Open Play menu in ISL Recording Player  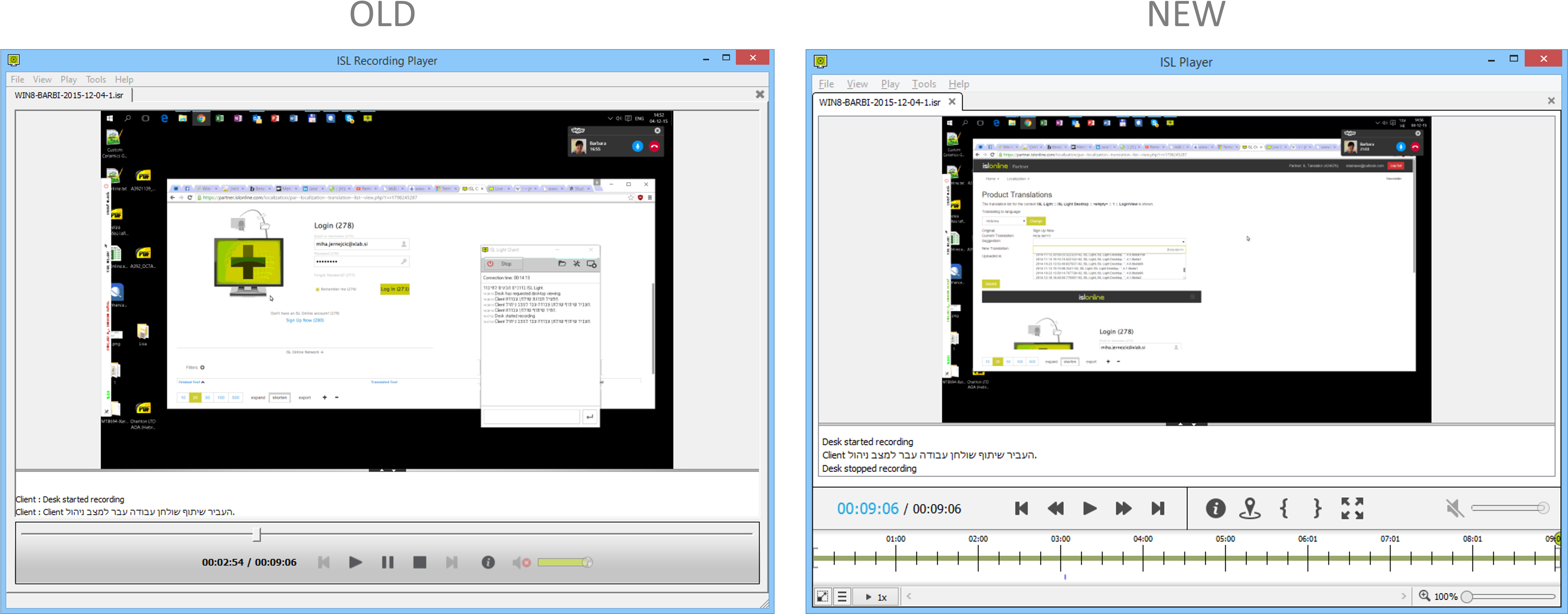68,79
